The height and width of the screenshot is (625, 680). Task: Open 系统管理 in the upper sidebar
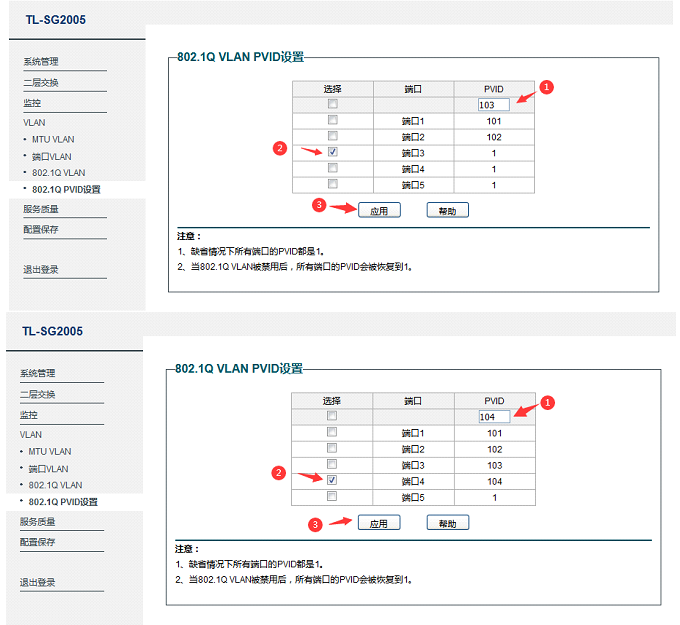[41, 62]
